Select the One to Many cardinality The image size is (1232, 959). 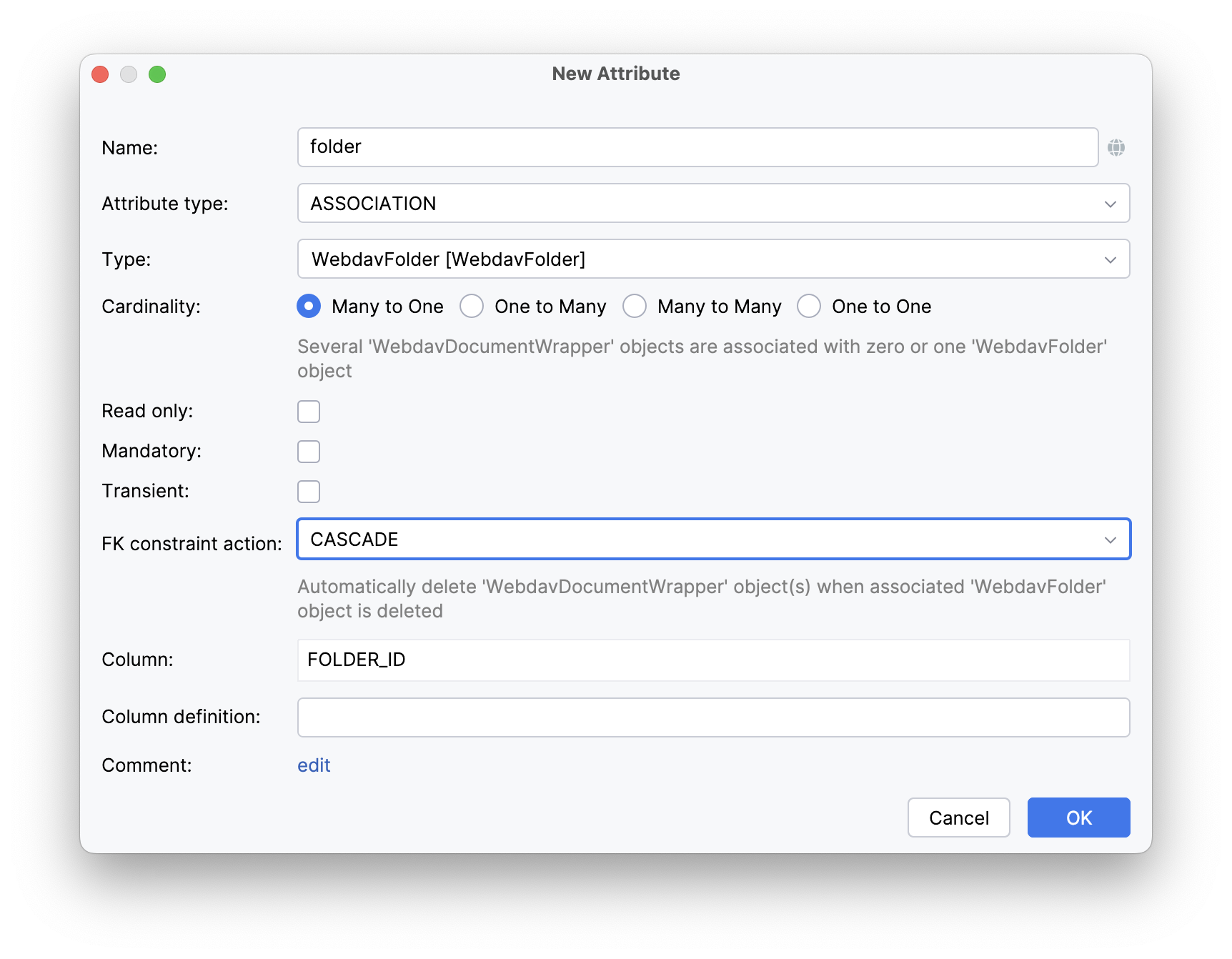[x=472, y=306]
